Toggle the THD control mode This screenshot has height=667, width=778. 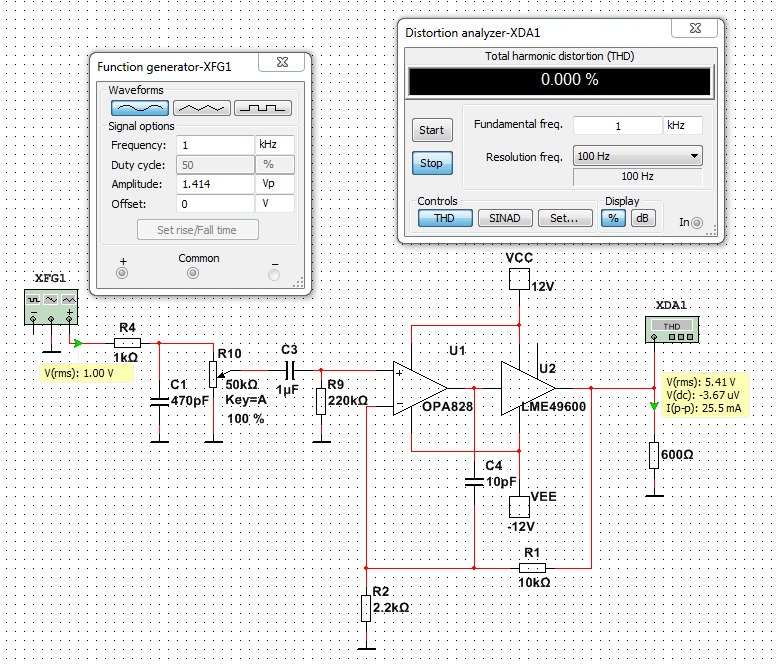pyautogui.click(x=445, y=218)
